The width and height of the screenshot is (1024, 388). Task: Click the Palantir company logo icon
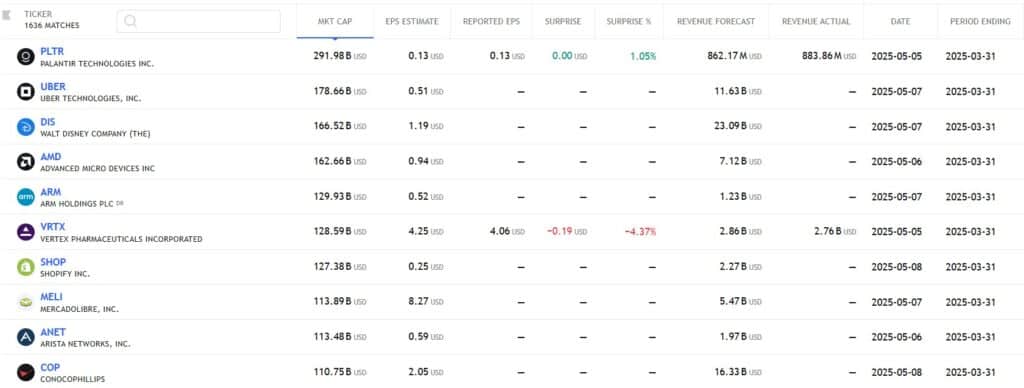25,57
